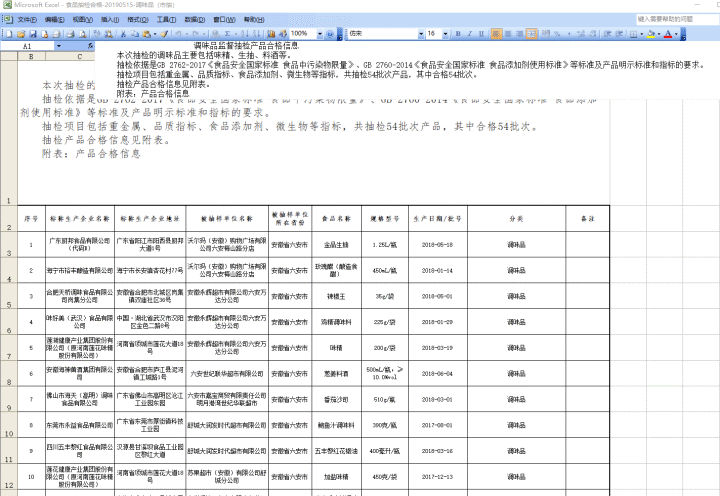Click the fill color paint bucket
This screenshot has height=496, width=720.
[x=651, y=34]
